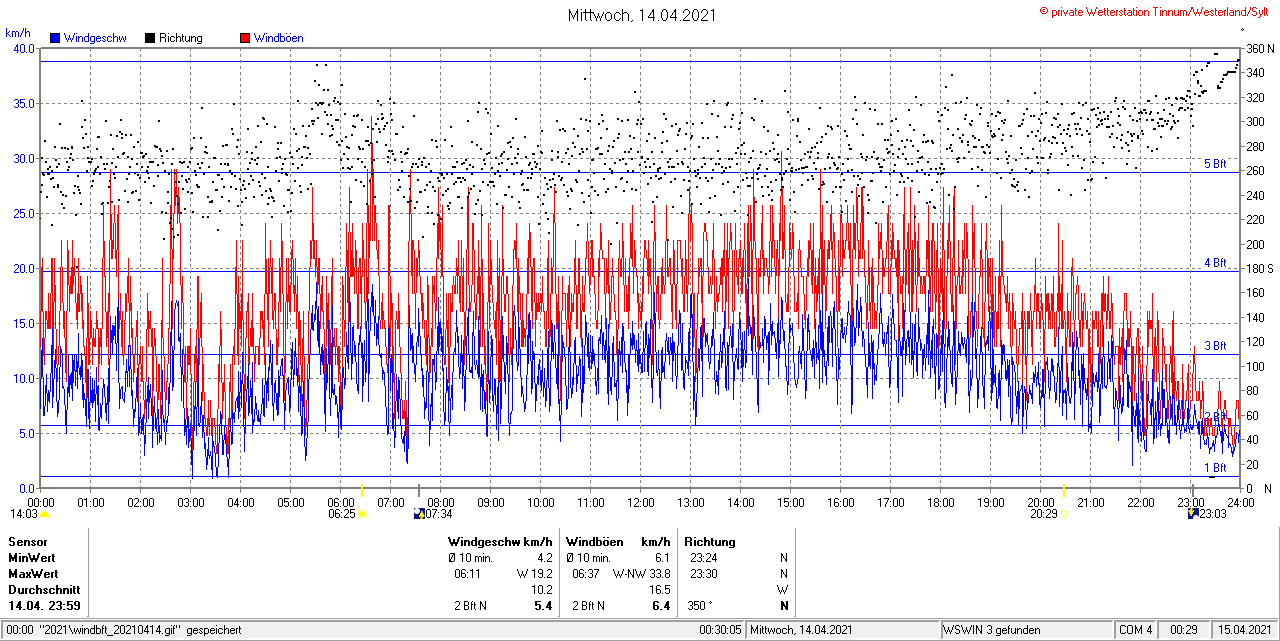Click the chart title Mittwoch, 14.04.2021
1280x641 pixels.
click(x=641, y=15)
